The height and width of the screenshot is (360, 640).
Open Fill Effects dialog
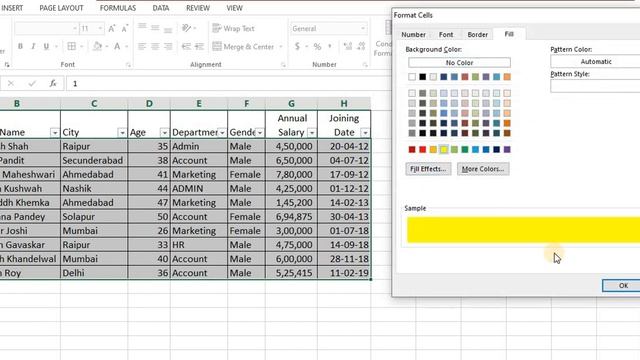428,169
